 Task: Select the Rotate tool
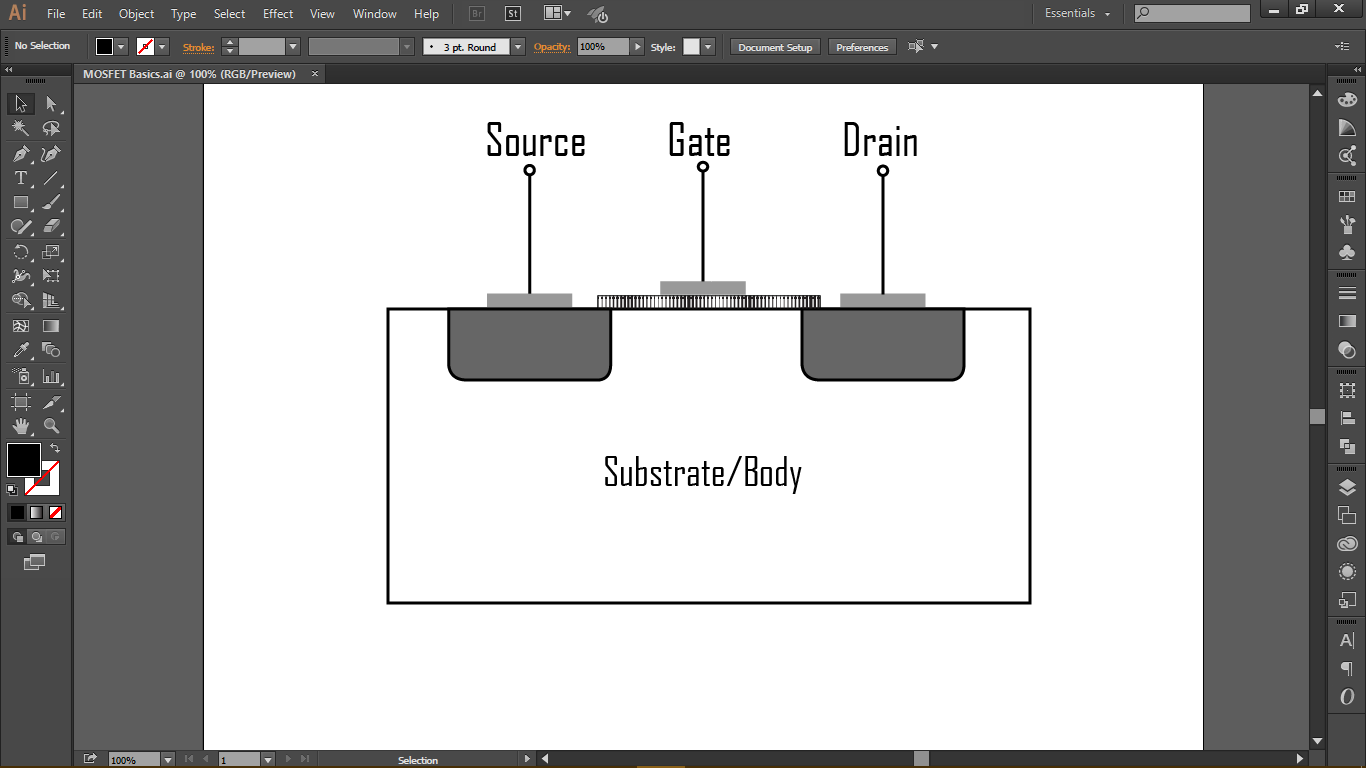[x=21, y=252]
